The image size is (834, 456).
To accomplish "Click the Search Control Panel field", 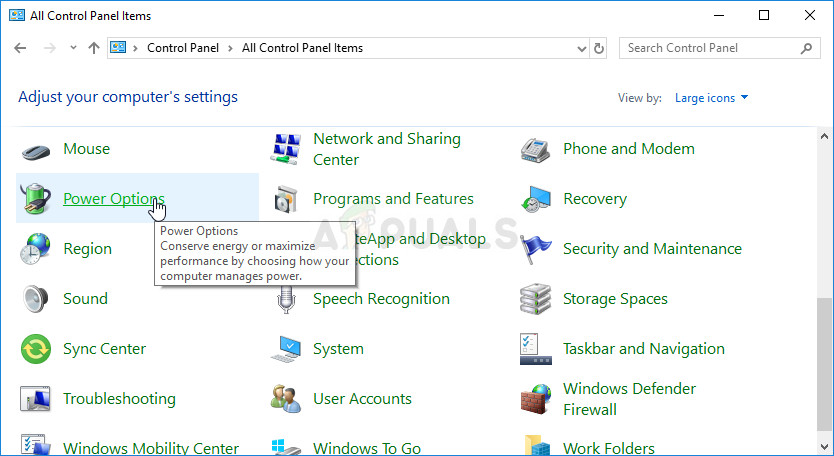I will pyautogui.click(x=710, y=48).
